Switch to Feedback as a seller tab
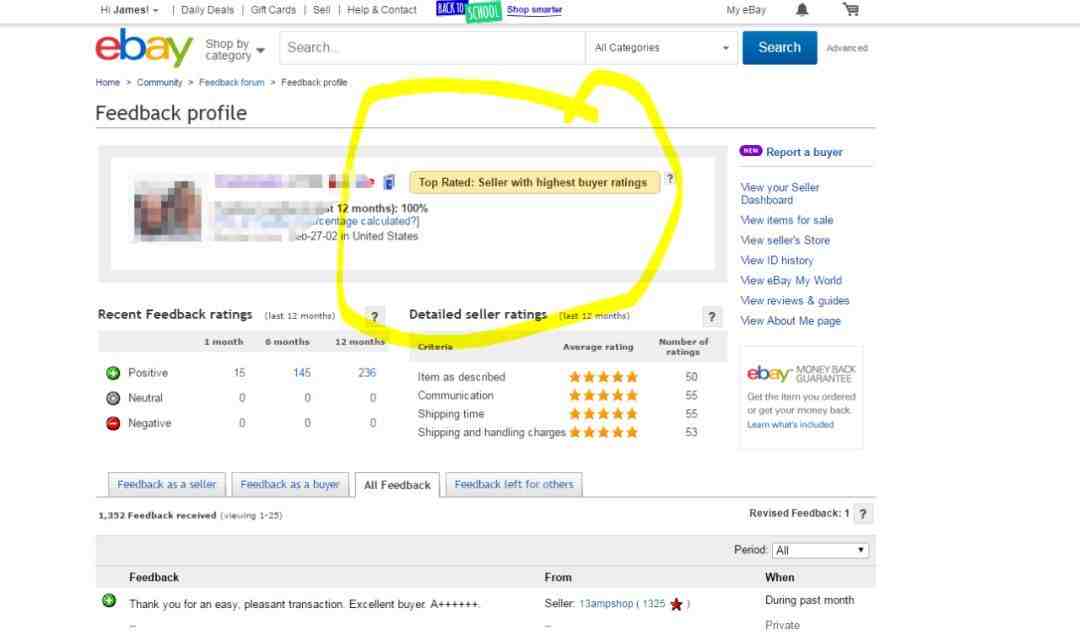 click(x=167, y=484)
